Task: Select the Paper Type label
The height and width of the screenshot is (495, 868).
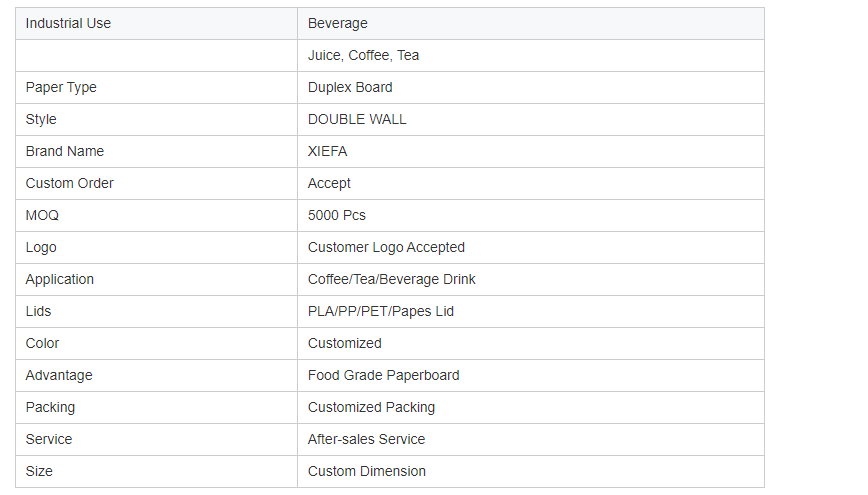Action: pos(61,87)
